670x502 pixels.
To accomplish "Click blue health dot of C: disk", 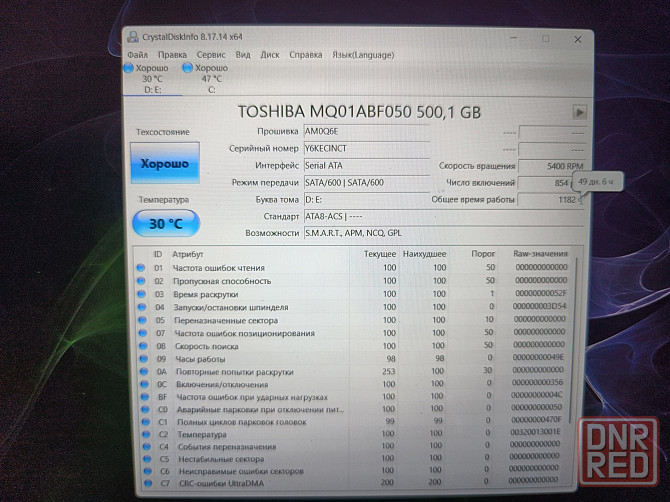I will pyautogui.click(x=188, y=68).
